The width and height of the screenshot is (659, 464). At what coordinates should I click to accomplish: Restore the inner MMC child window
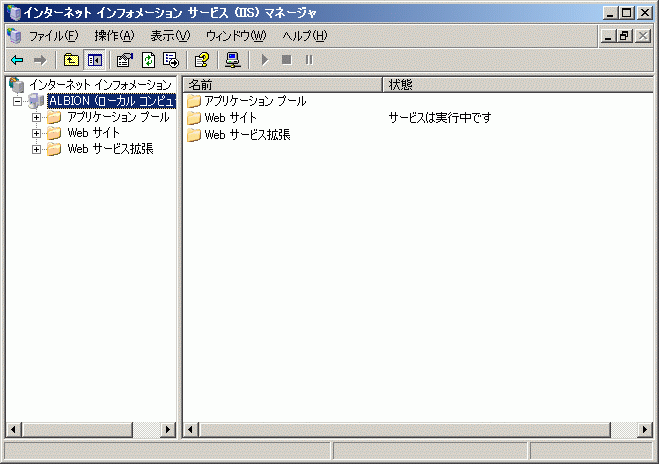tap(624, 36)
